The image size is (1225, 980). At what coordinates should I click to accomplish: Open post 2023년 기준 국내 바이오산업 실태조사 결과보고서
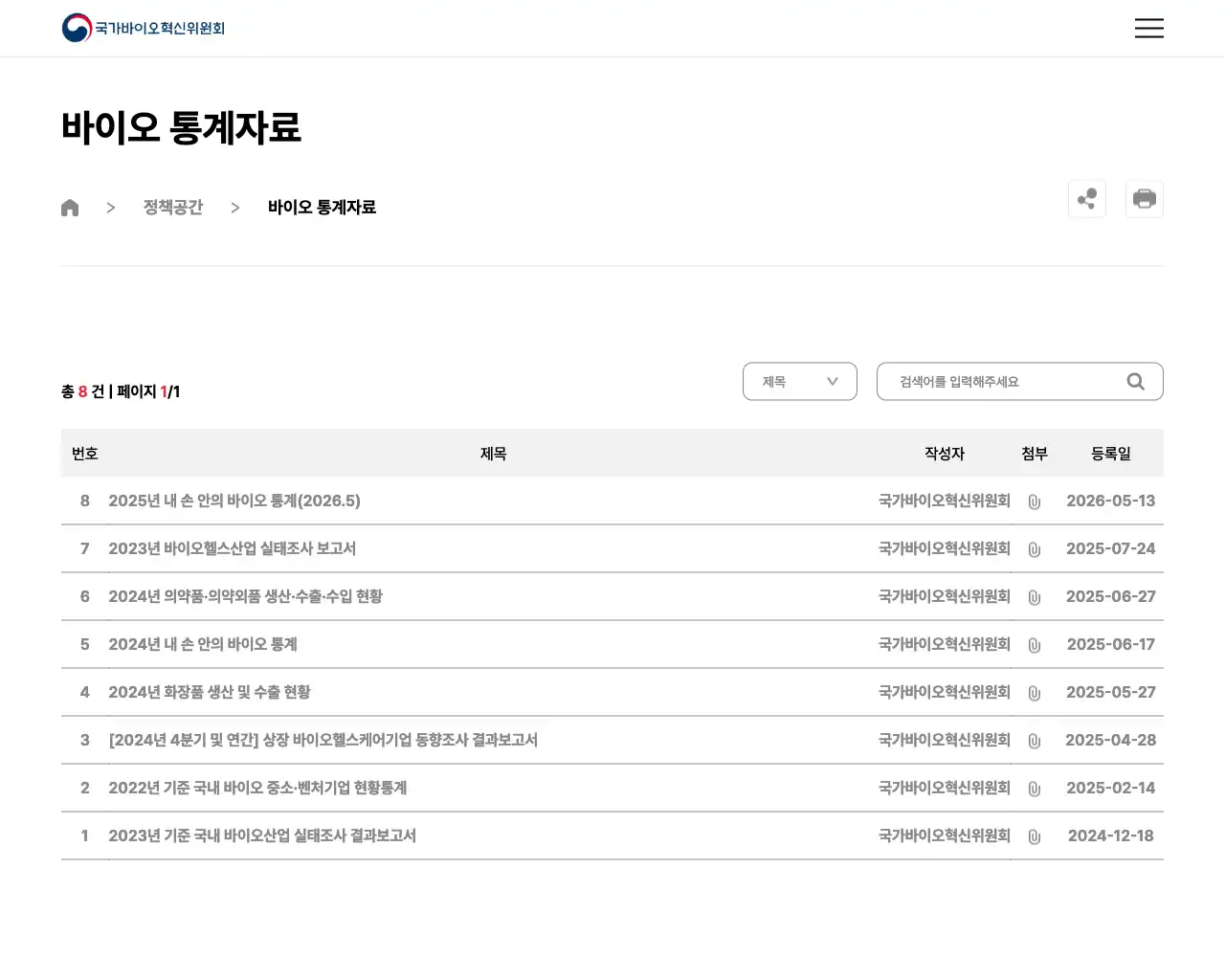pyautogui.click(x=262, y=835)
